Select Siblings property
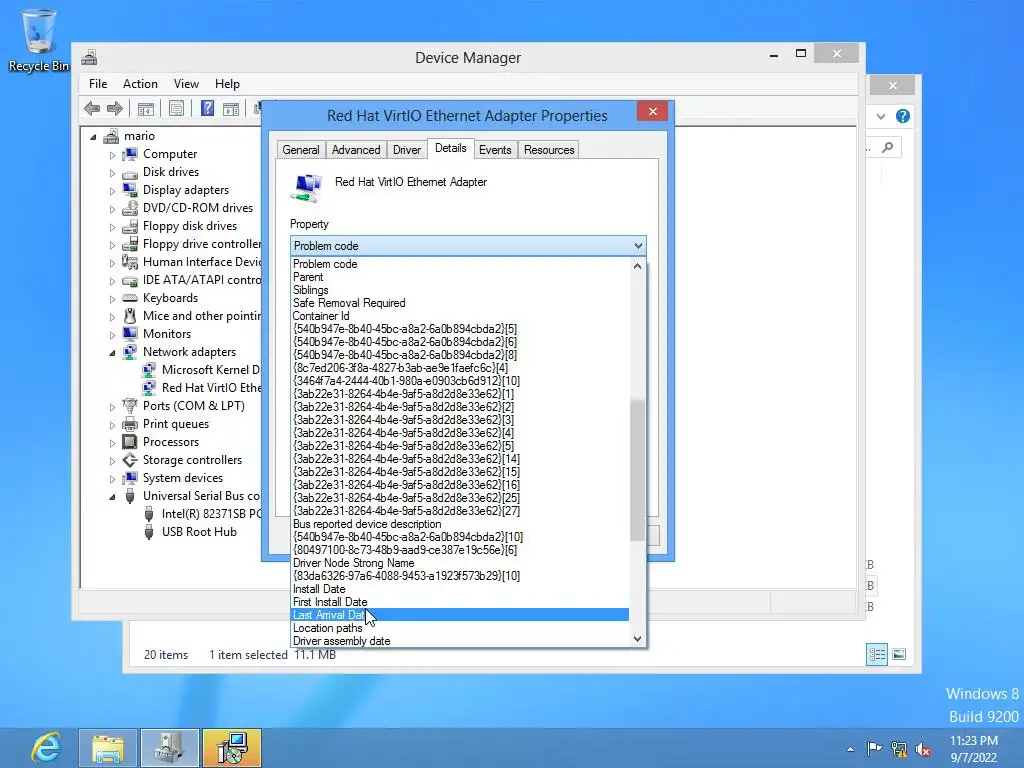This screenshot has width=1024, height=768. pyautogui.click(x=460, y=289)
